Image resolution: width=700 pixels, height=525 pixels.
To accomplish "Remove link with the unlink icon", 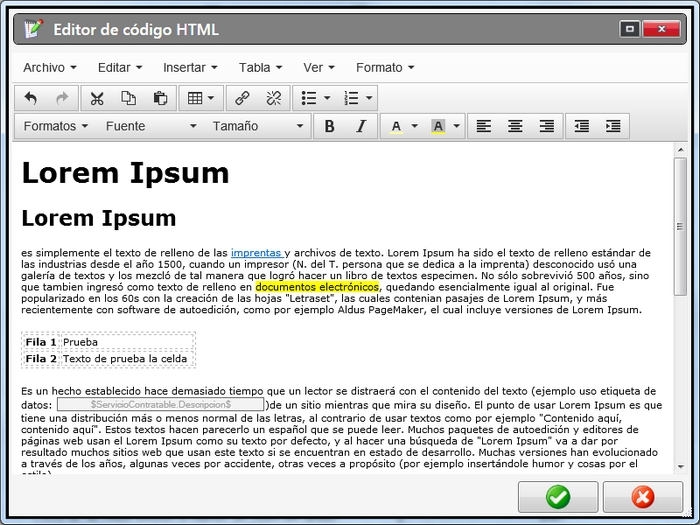I will point(274,98).
